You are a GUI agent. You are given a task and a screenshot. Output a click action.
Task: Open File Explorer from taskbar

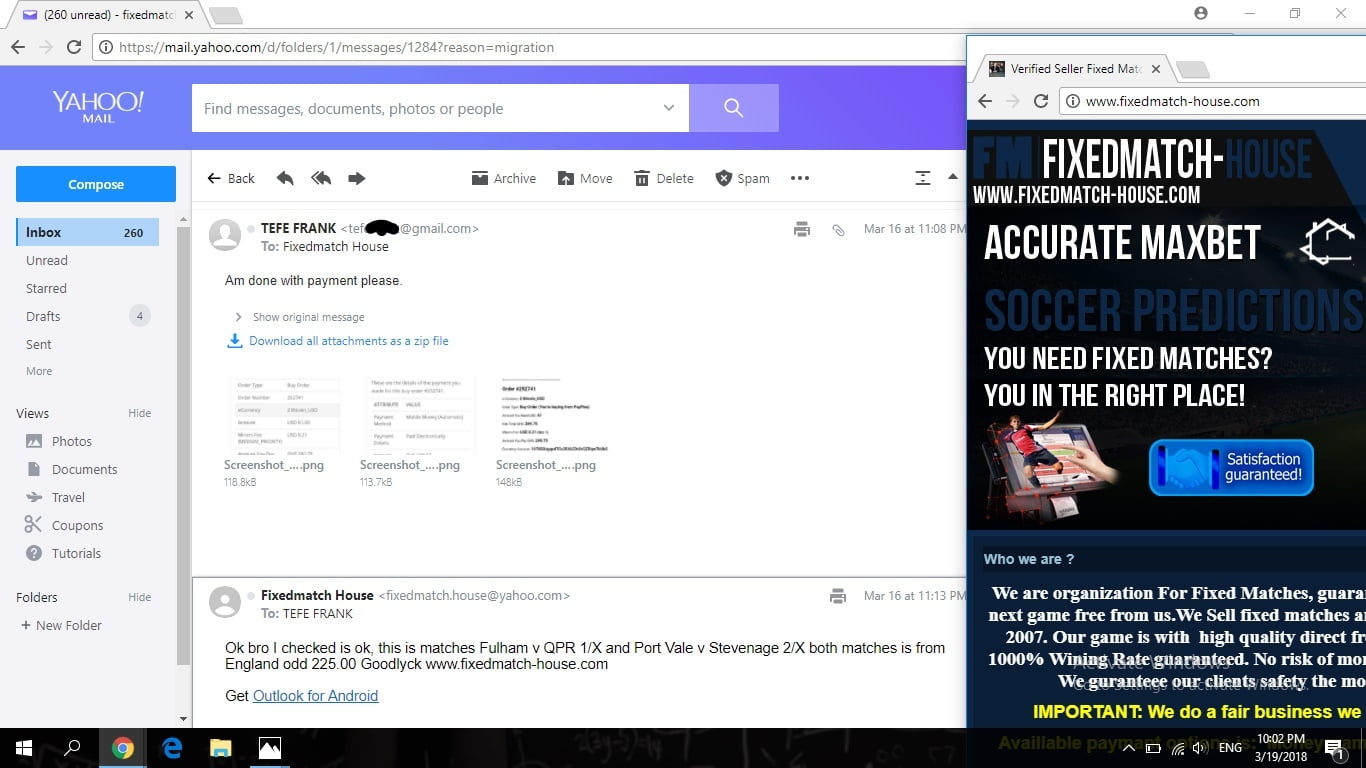[x=220, y=748]
